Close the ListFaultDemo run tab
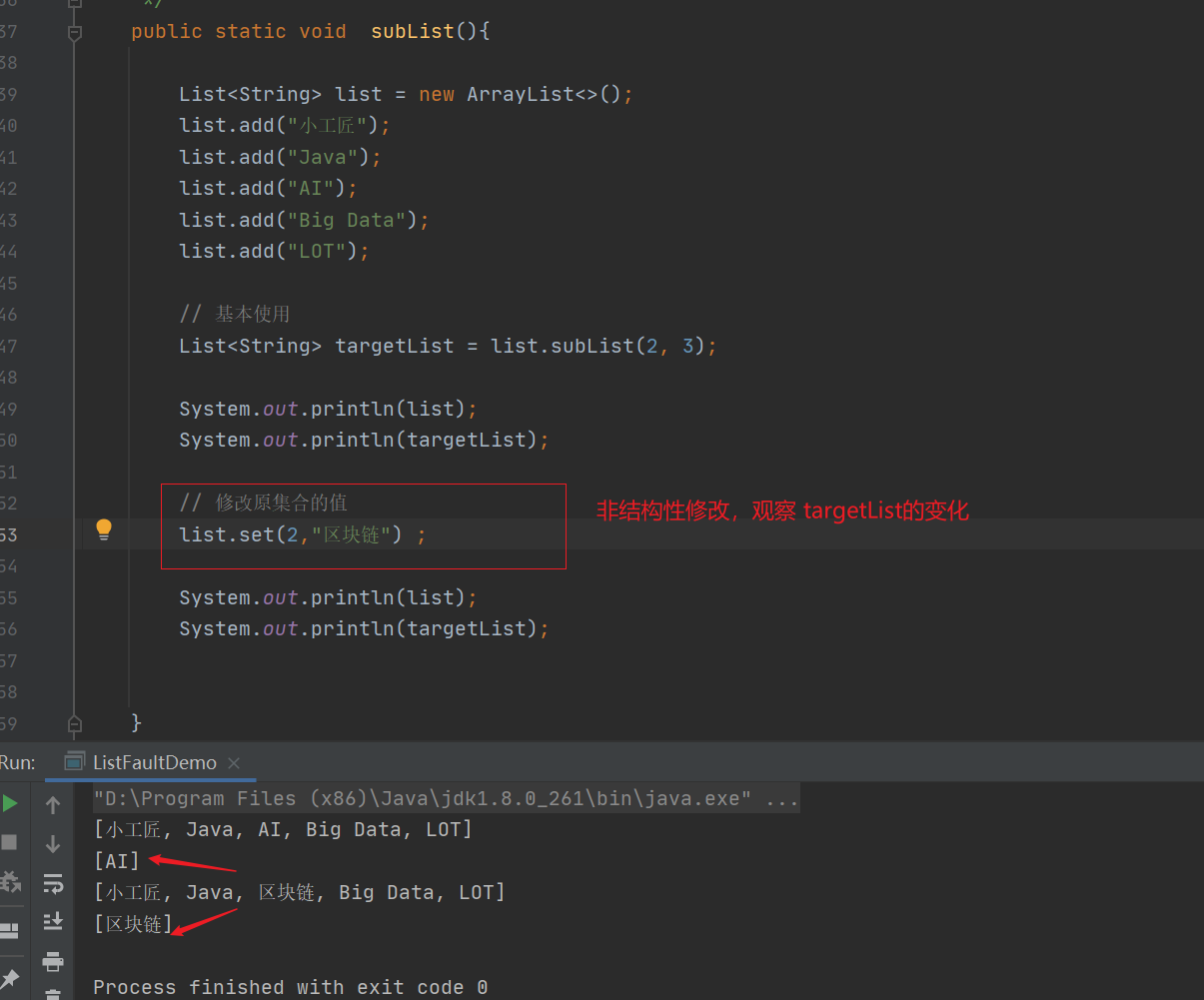This screenshot has height=1000, width=1204. pyautogui.click(x=234, y=763)
